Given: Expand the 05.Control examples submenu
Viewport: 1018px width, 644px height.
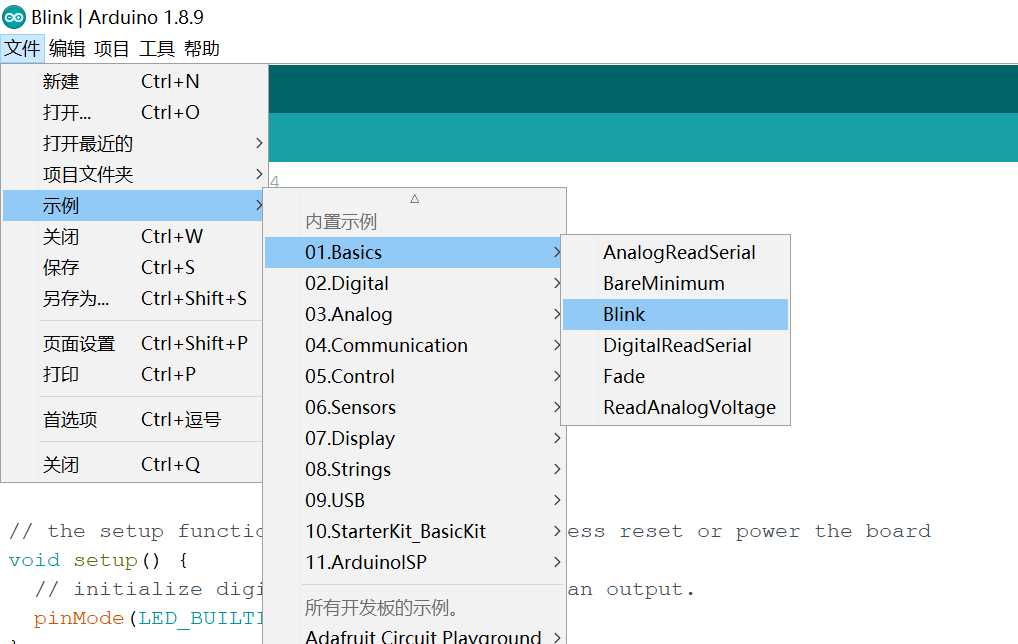Looking at the screenshot, I should (x=414, y=377).
